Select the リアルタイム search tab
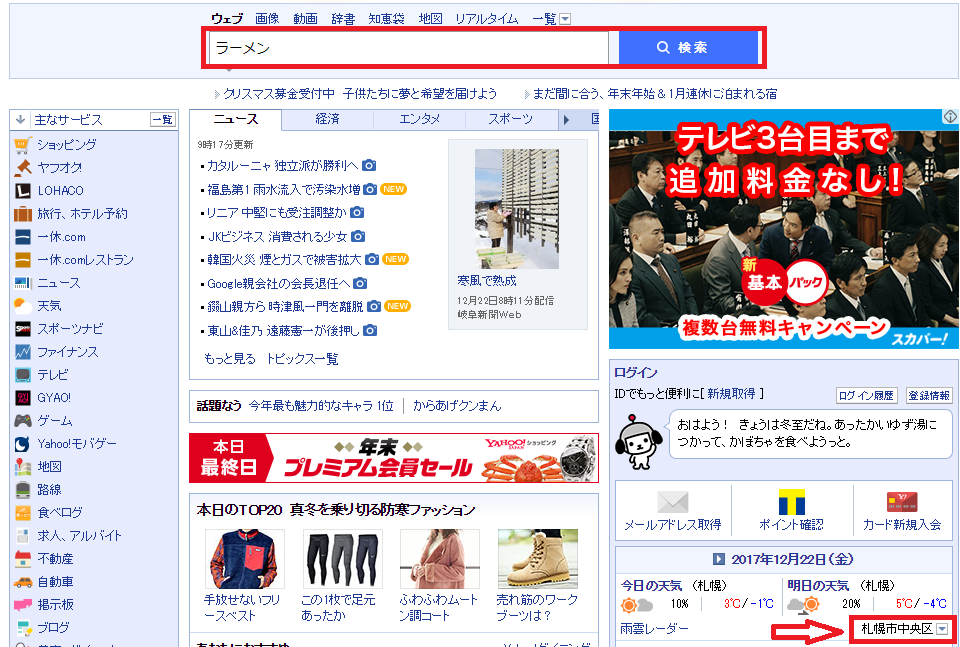Screen dimensions: 960x647 click(x=487, y=19)
